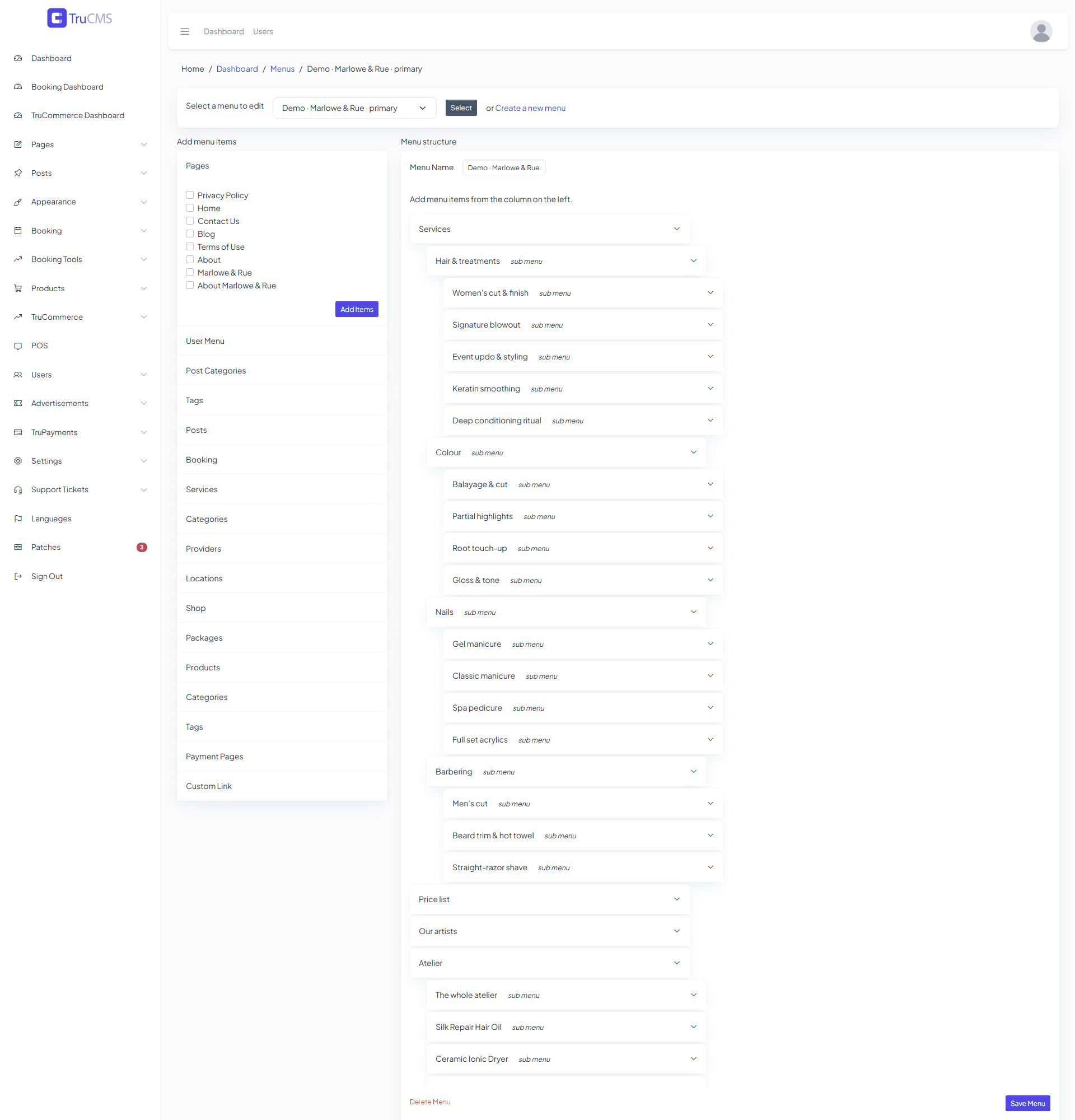Click the Booking calendar icon in sidebar
This screenshot has height=1120, width=1075.
(18, 231)
